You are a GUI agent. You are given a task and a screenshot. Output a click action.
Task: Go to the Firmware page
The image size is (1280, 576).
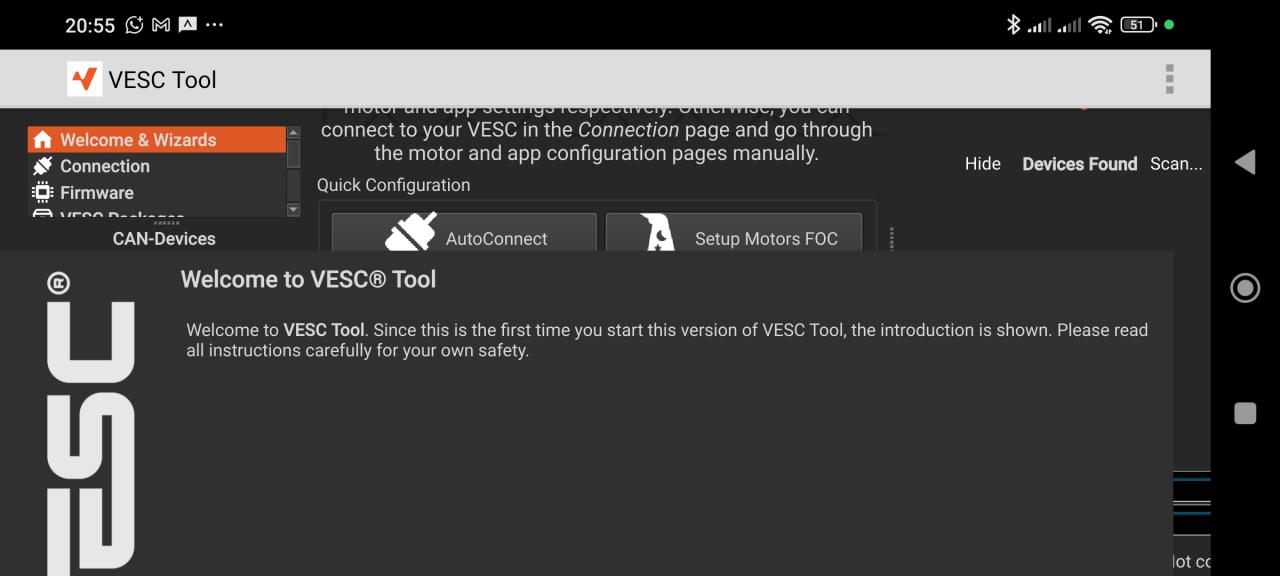point(97,193)
